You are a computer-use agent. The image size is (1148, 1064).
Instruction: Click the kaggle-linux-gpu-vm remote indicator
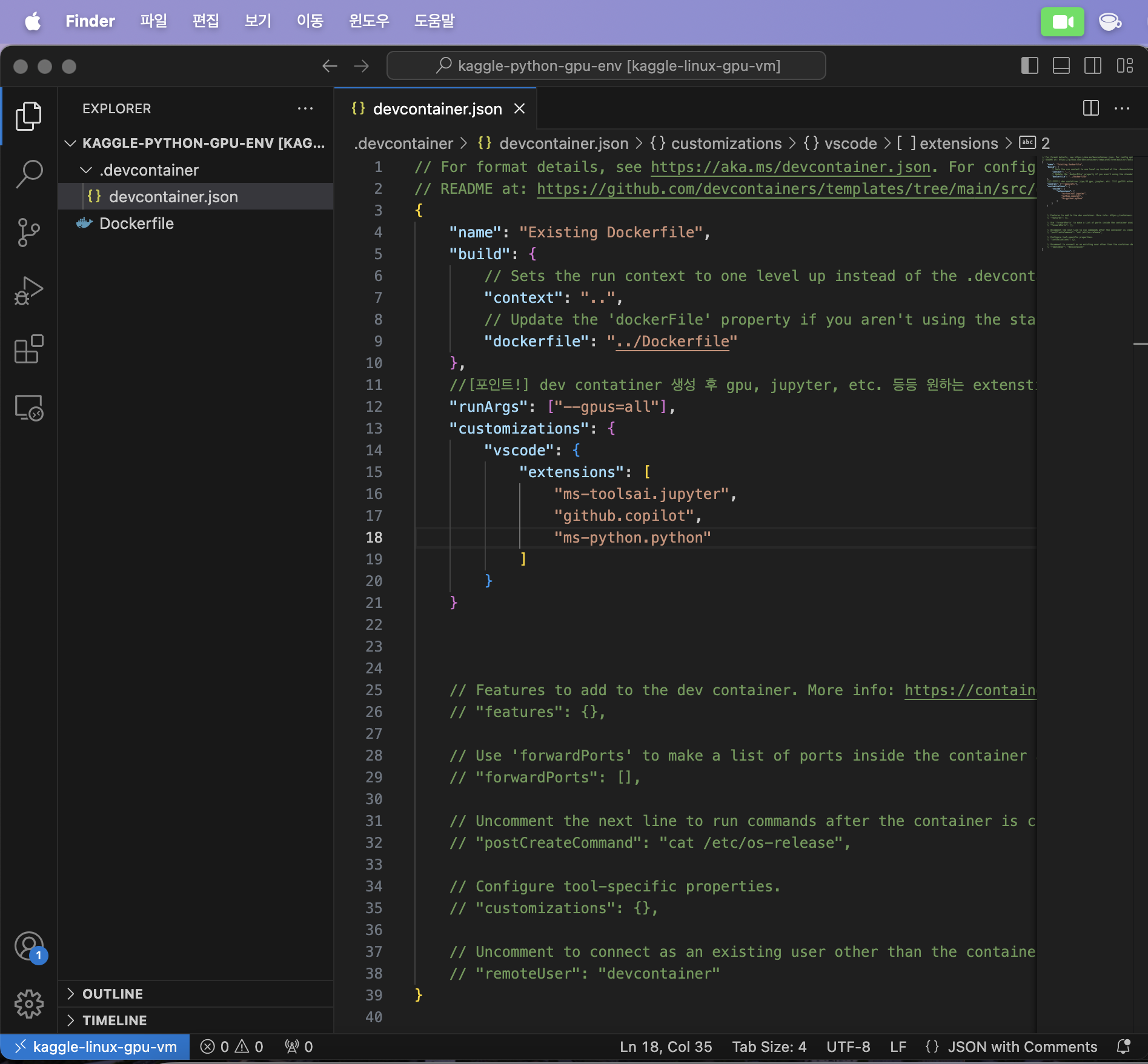[95, 1046]
